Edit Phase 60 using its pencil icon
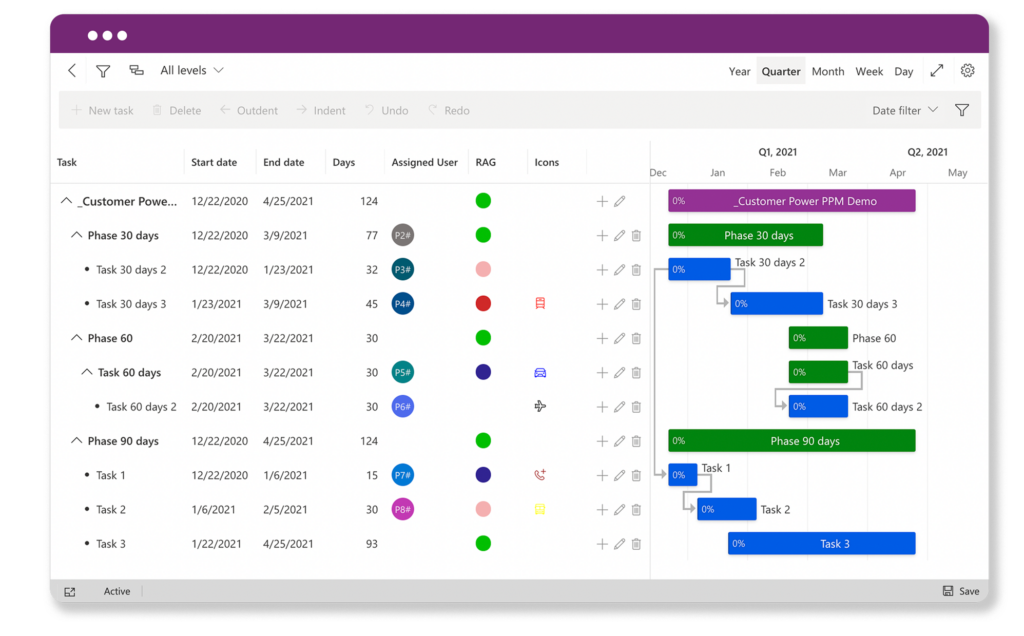Viewport: 1024px width, 636px height. tap(619, 338)
